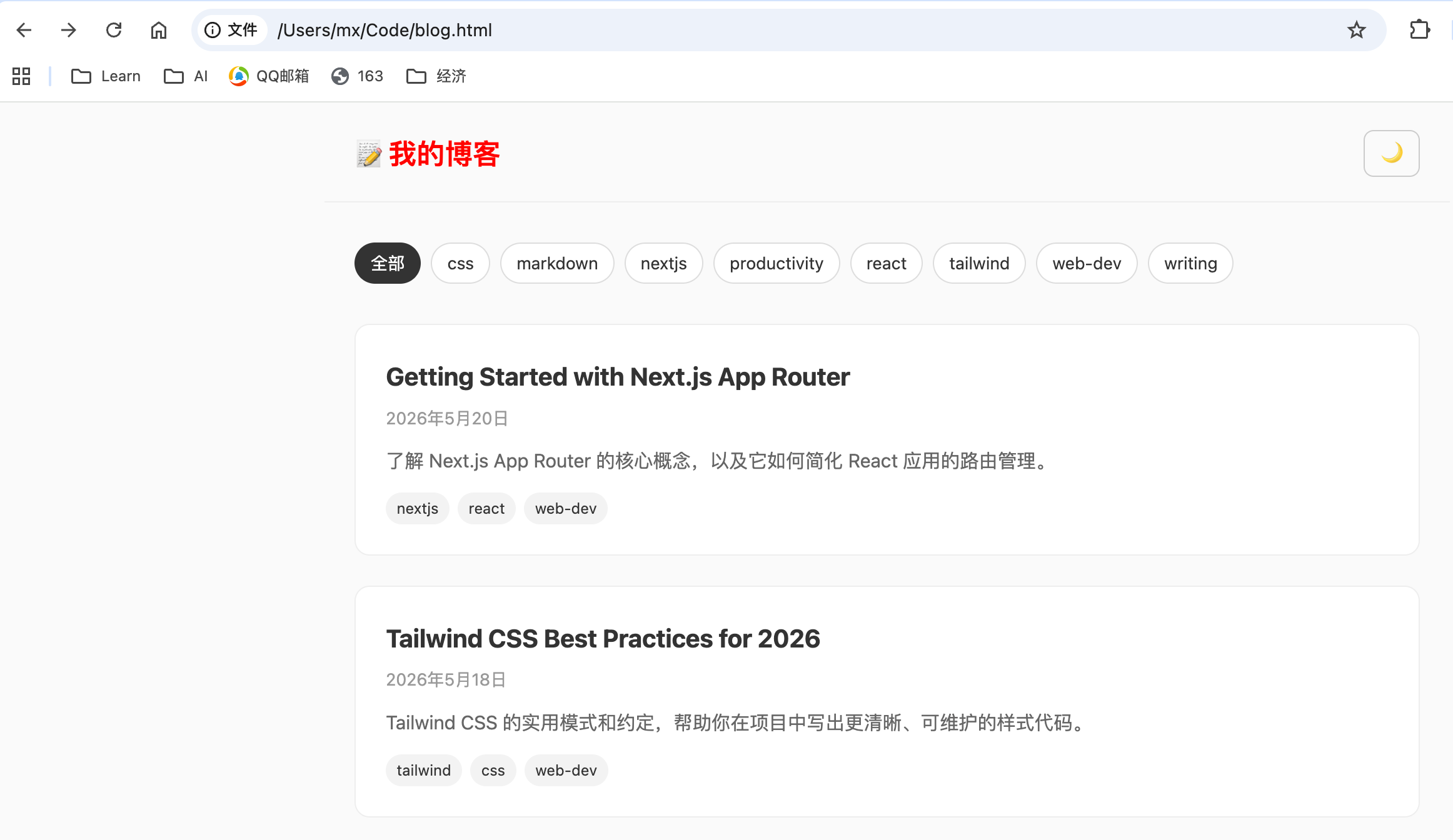Viewport: 1453px width, 840px height.
Task: Filter posts by tailwind tag
Action: coord(979,263)
